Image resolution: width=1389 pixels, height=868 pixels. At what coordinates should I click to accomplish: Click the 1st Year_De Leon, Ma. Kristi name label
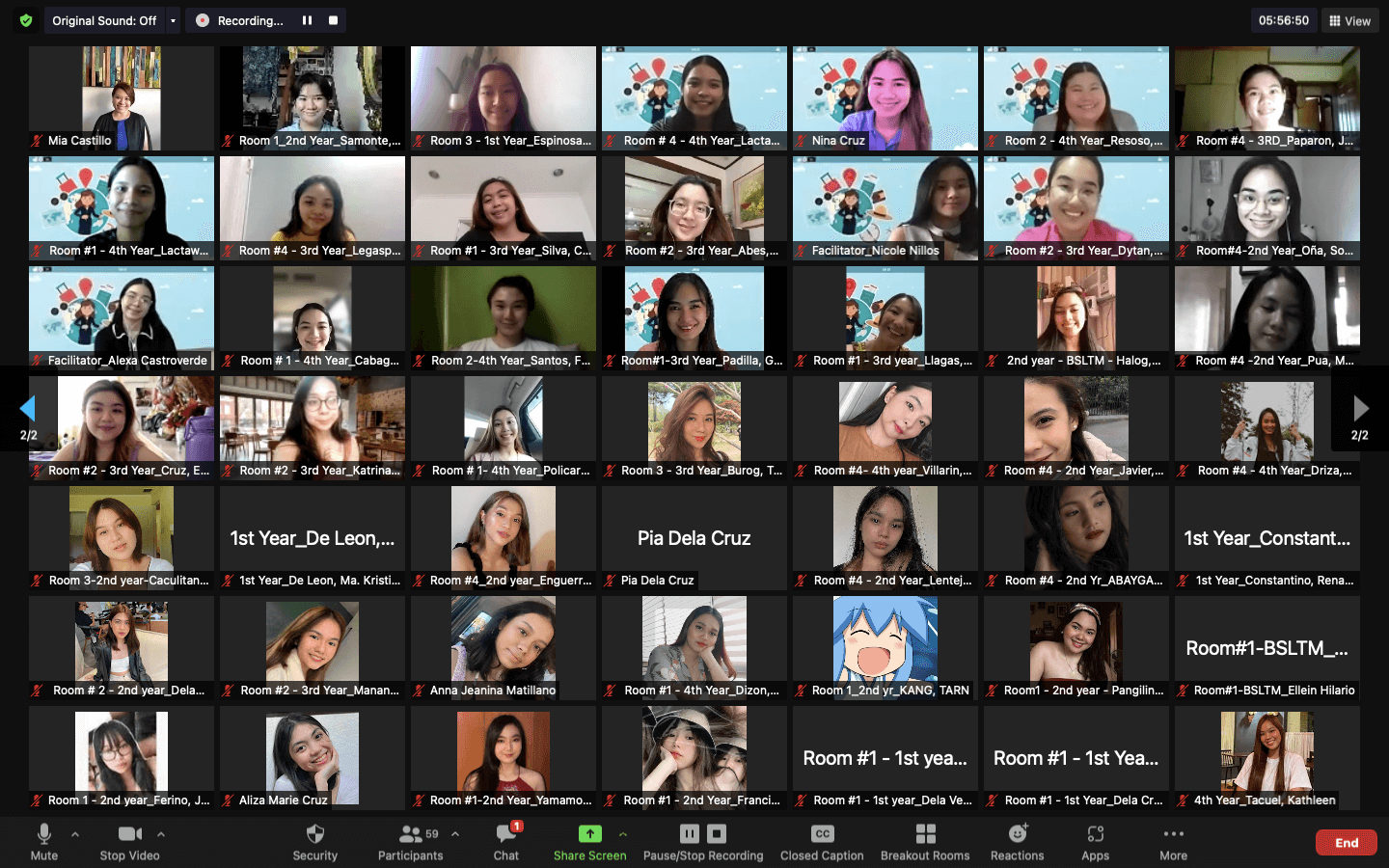click(319, 581)
